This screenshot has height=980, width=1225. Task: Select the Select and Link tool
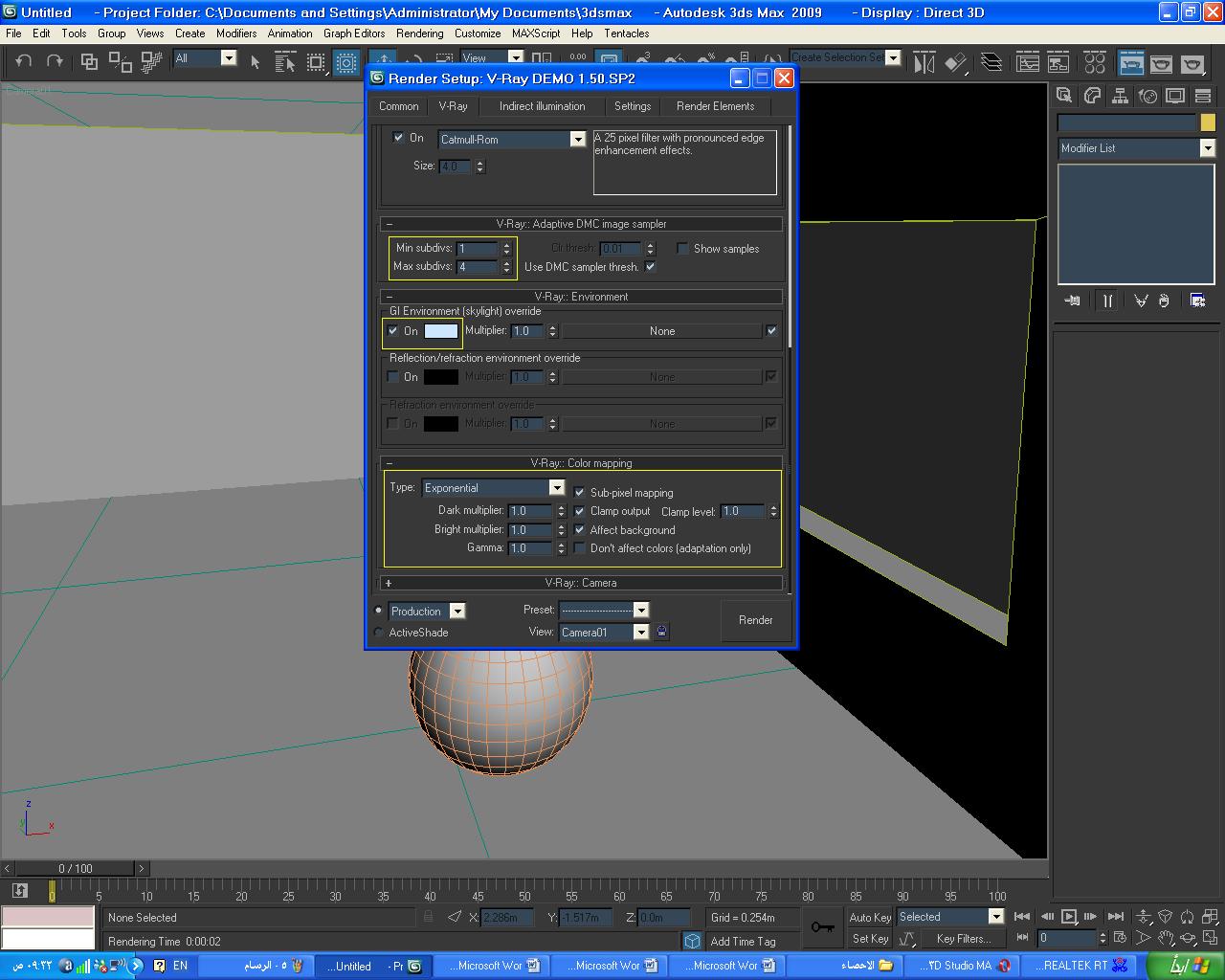89,62
